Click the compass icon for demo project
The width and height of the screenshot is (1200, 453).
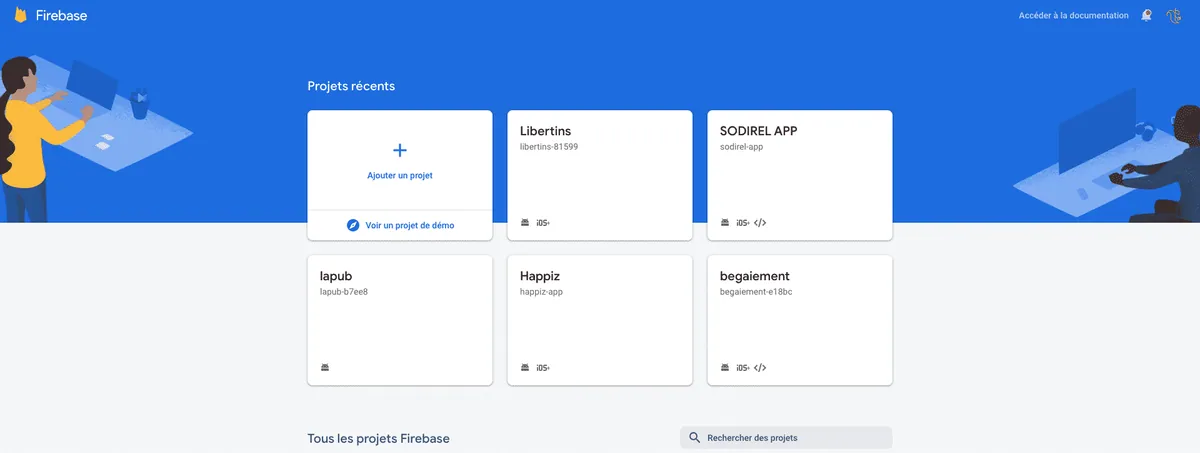[353, 225]
